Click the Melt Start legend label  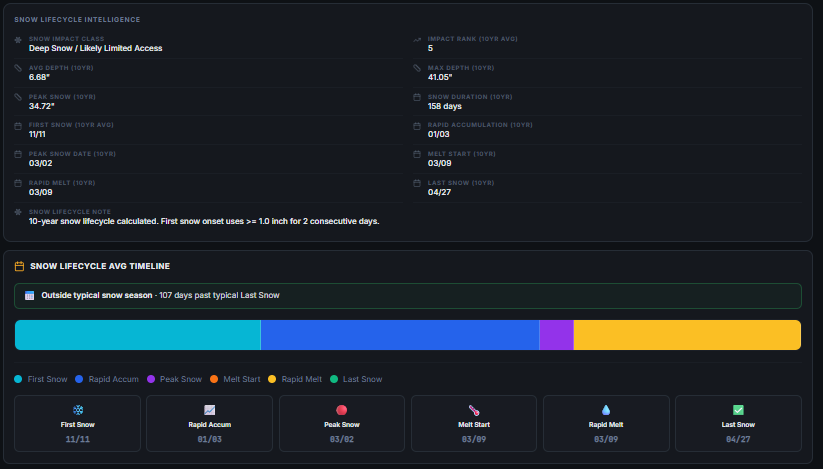(241, 379)
